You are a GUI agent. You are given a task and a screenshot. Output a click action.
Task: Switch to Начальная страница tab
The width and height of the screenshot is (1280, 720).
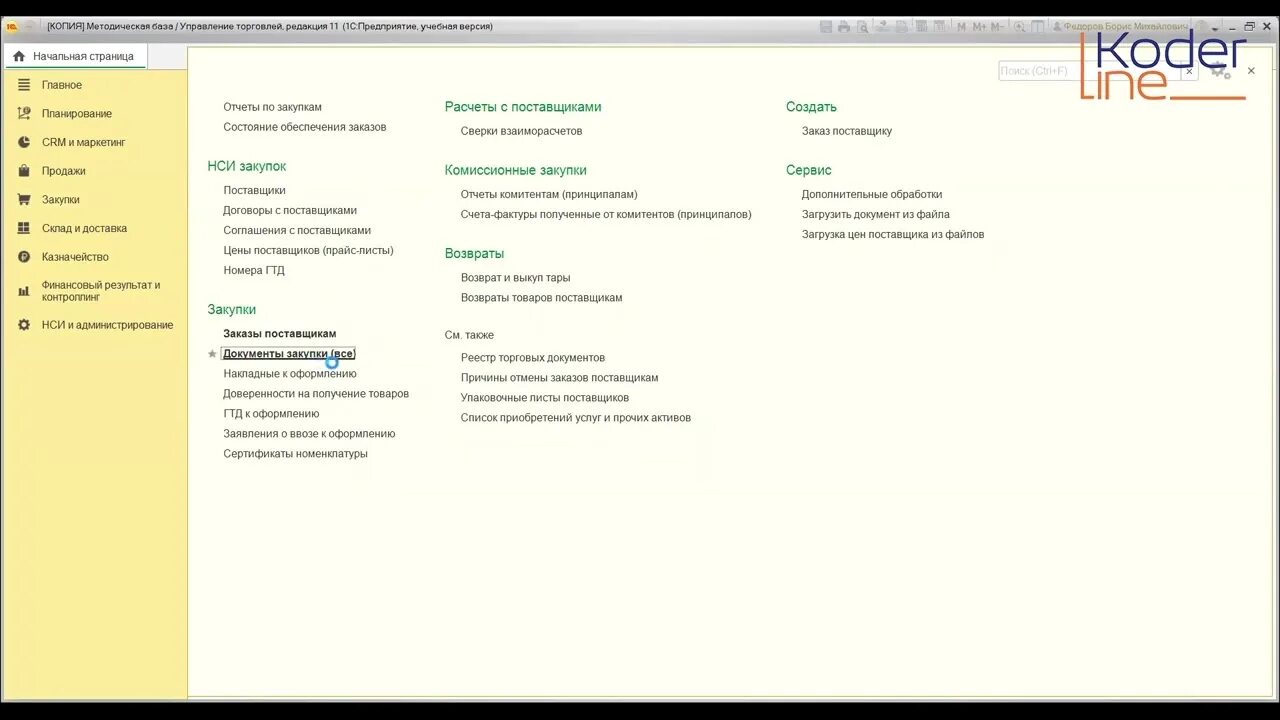[x=77, y=56]
